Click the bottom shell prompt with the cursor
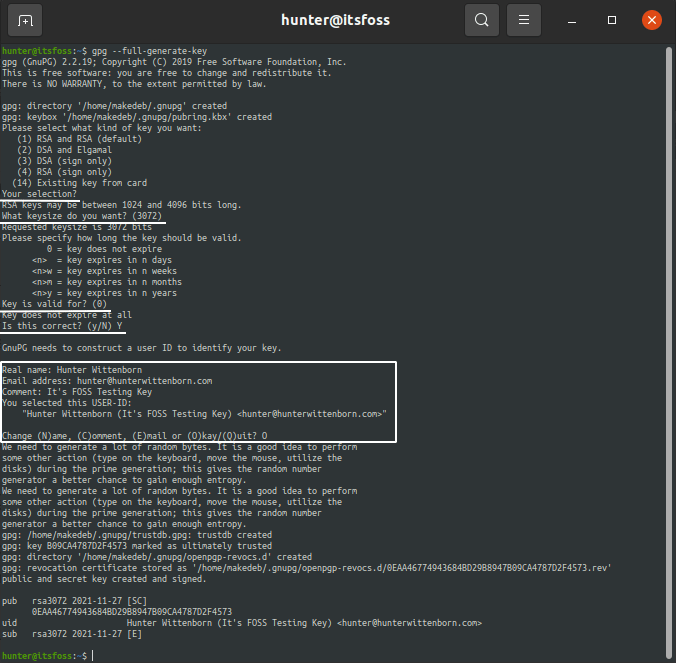 pyautogui.click(x=47, y=656)
